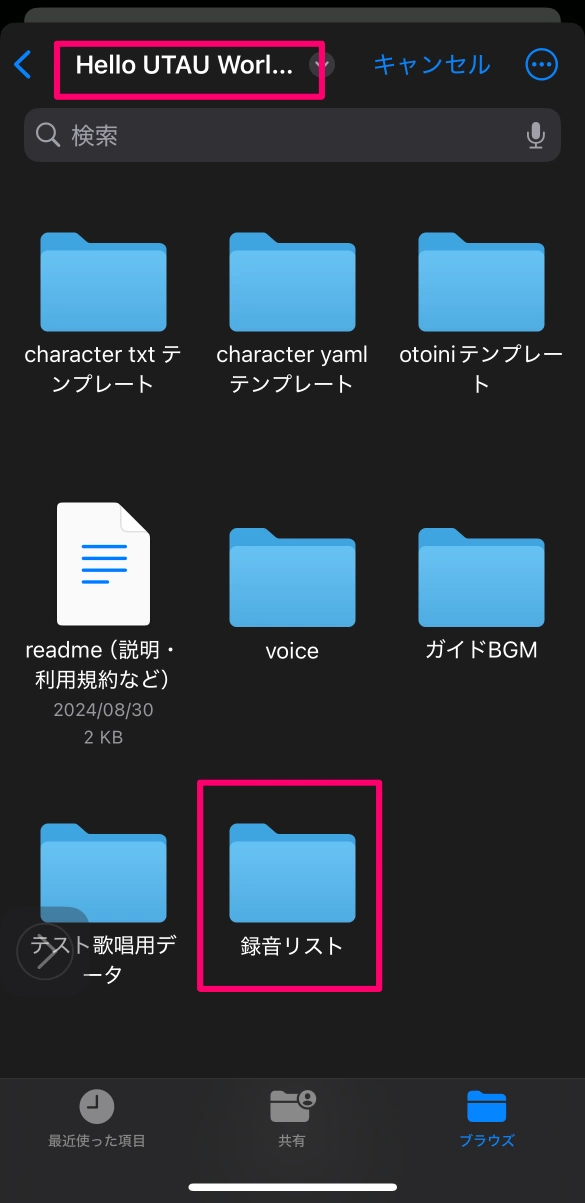Start voice dictation with microphone icon
Image resolution: width=585 pixels, height=1203 pixels.
click(536, 135)
